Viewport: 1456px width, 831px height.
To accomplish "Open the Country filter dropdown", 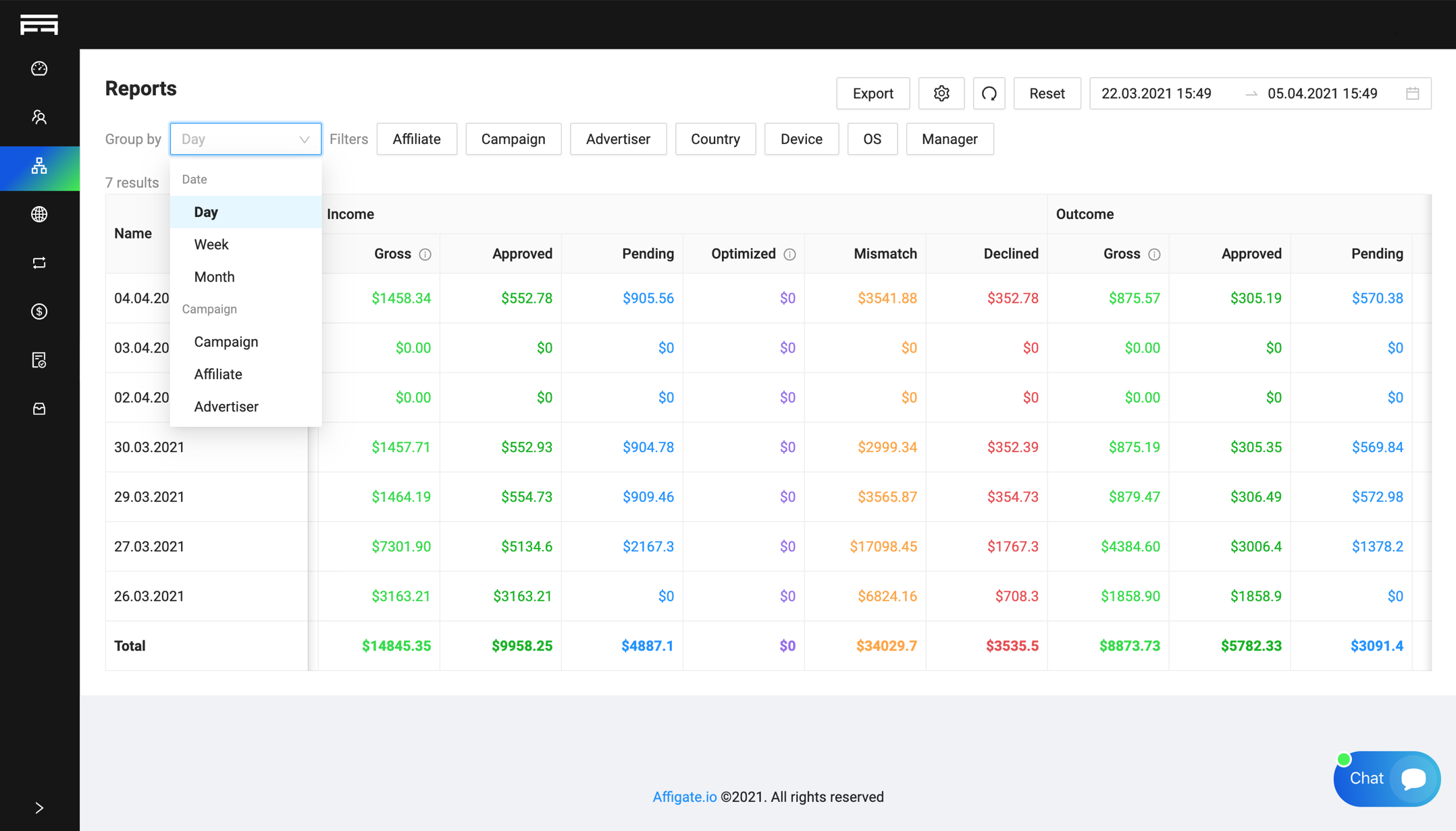I will tap(715, 139).
